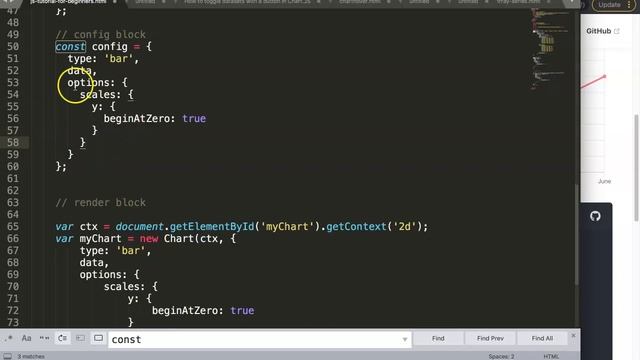Click the closing '};' on line 60
640x360 pixels.
click(x=61, y=167)
